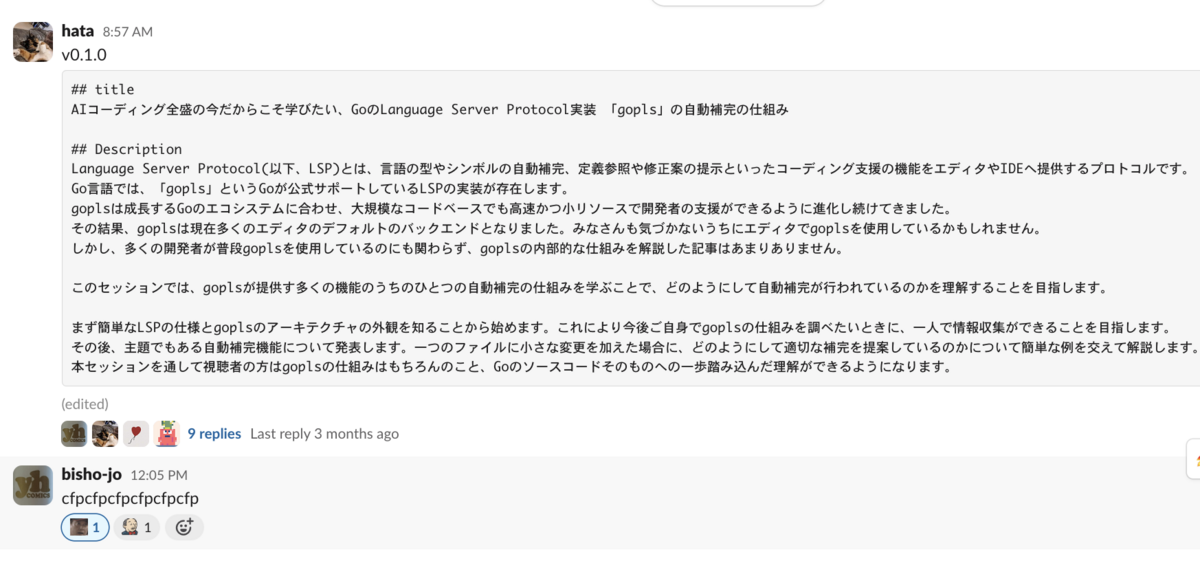The height and width of the screenshot is (561, 1200).
Task: Open bisho-jo's profile avatar
Action: (32, 485)
